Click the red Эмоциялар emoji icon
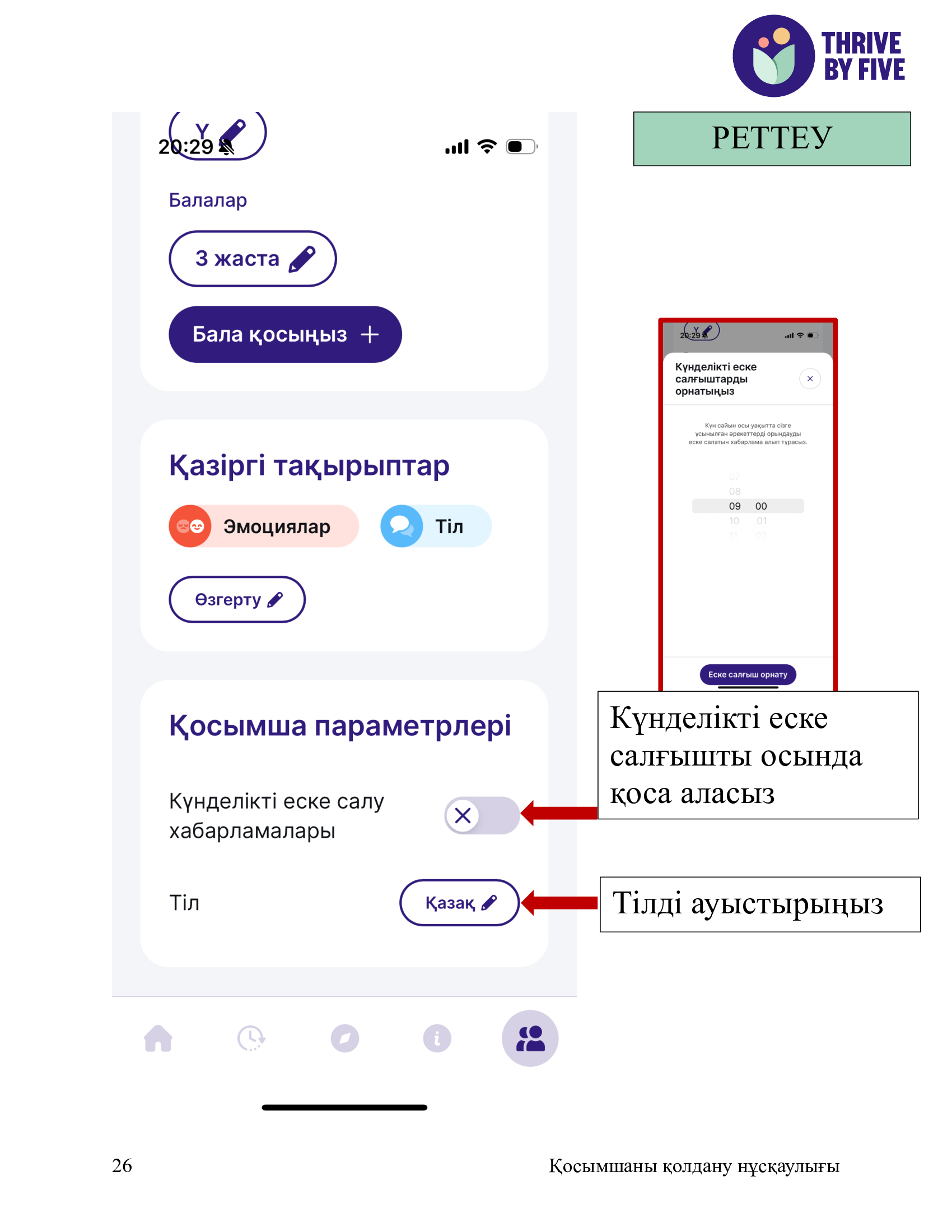The width and height of the screenshot is (952, 1232). (x=190, y=526)
